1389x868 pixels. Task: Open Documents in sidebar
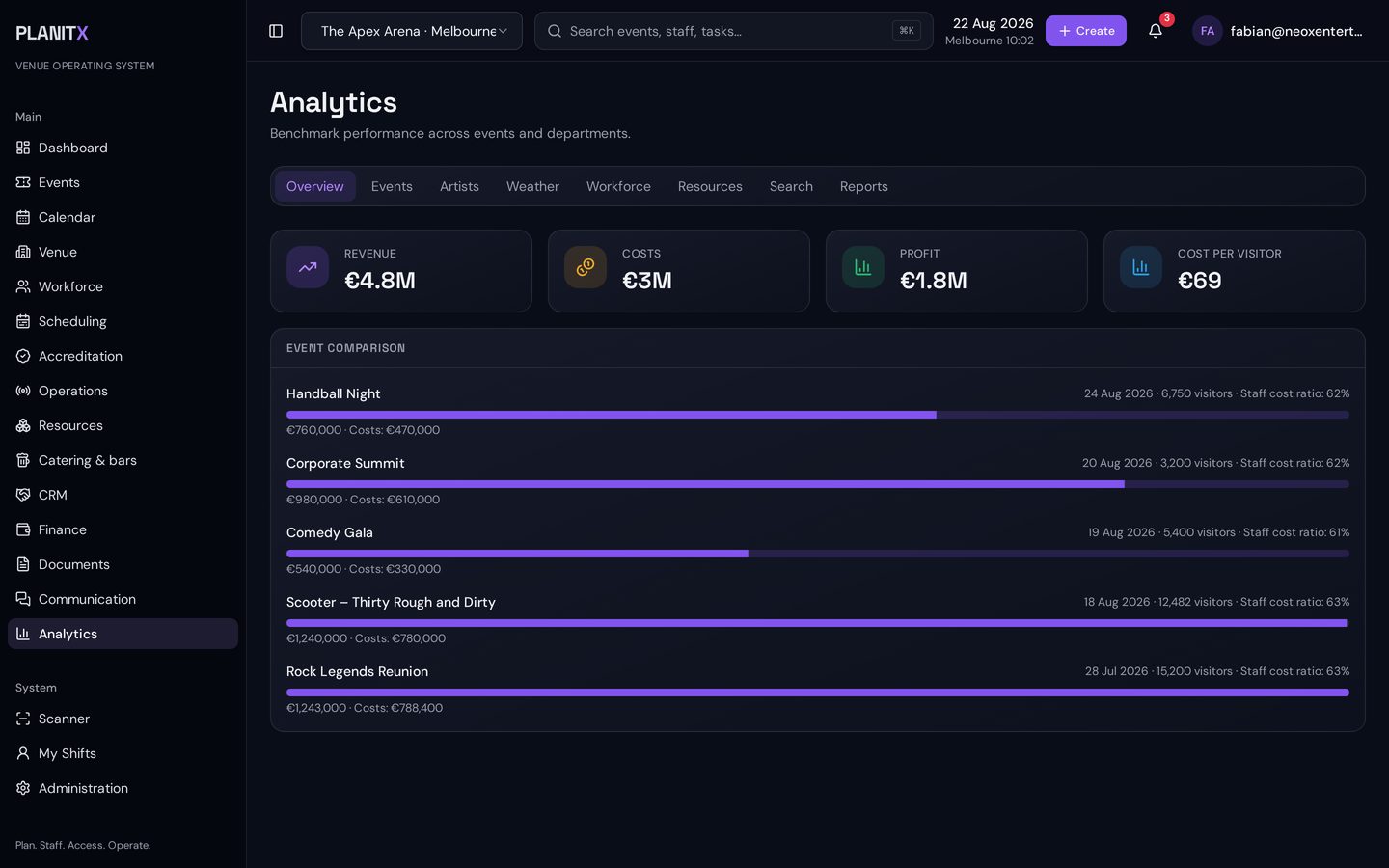click(123, 564)
